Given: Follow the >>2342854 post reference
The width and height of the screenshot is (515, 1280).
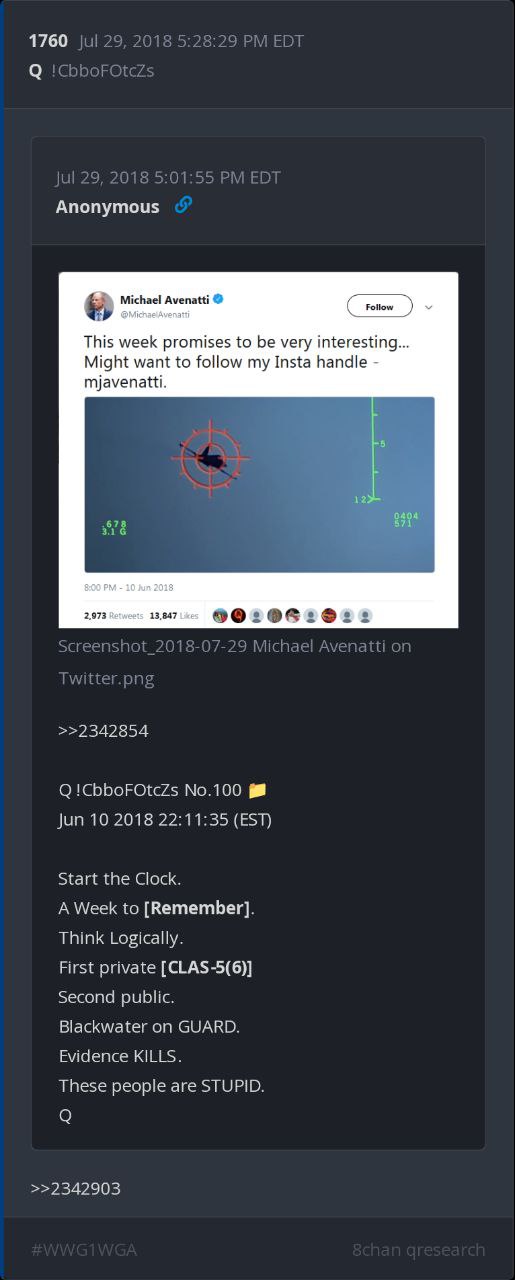Looking at the screenshot, I should click(x=103, y=730).
